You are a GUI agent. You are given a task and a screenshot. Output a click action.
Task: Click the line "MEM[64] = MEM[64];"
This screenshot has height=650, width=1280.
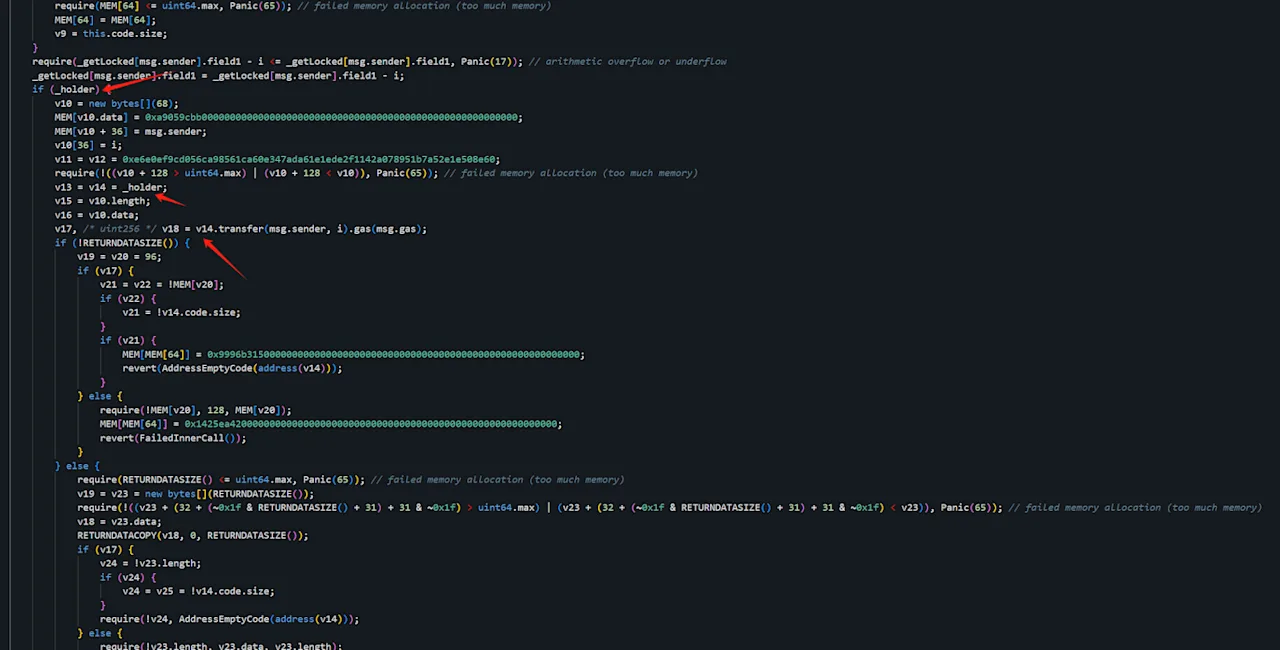pos(105,19)
